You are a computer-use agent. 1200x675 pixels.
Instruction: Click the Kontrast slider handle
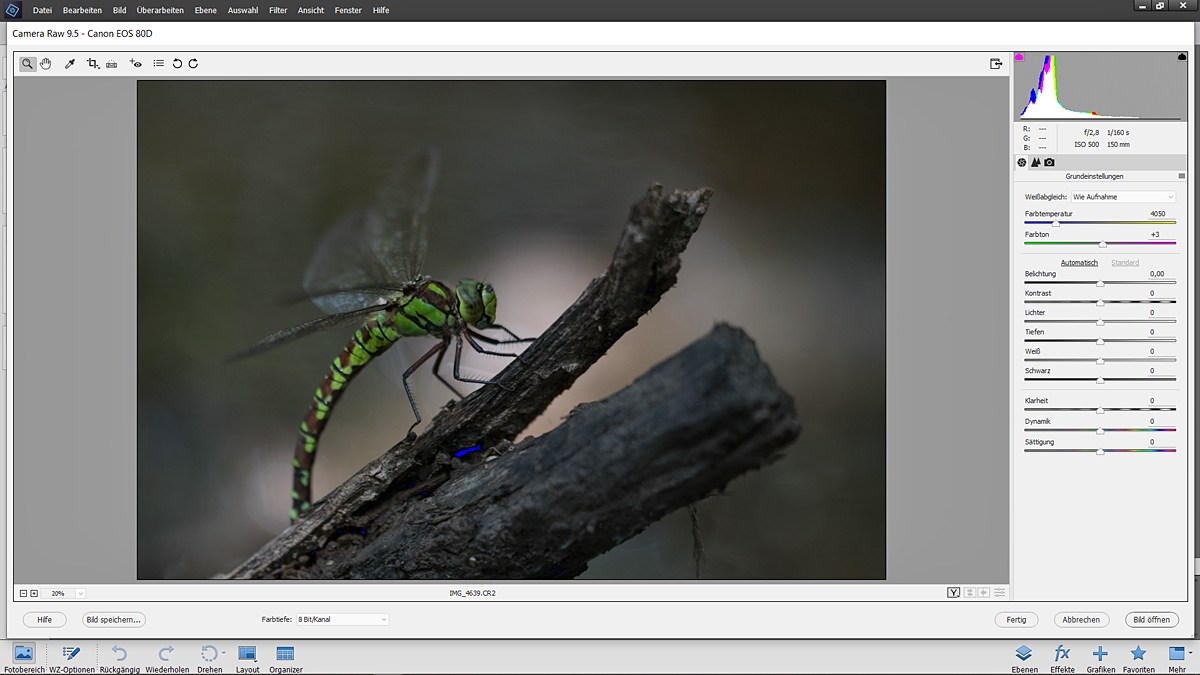click(1100, 303)
